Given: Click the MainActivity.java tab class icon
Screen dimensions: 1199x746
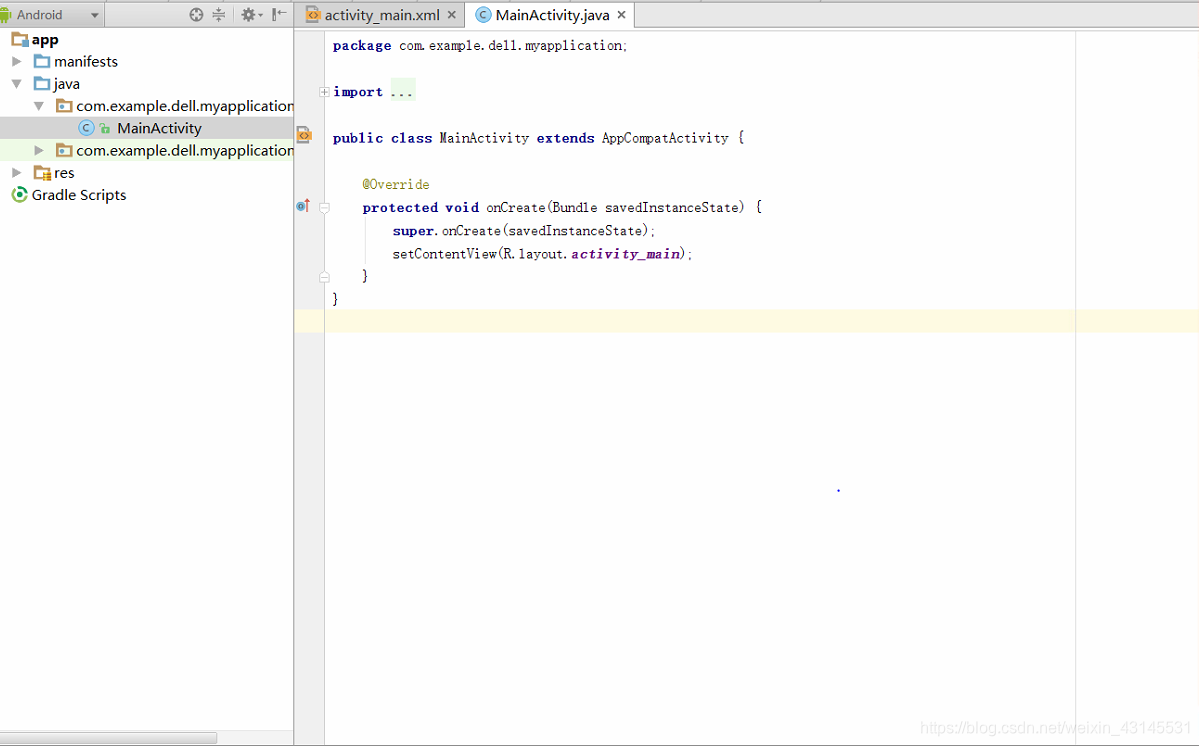Looking at the screenshot, I should click(483, 15).
